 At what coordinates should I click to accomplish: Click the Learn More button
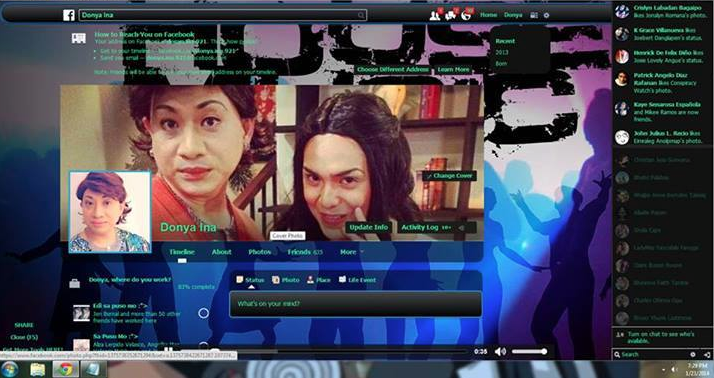tap(454, 70)
